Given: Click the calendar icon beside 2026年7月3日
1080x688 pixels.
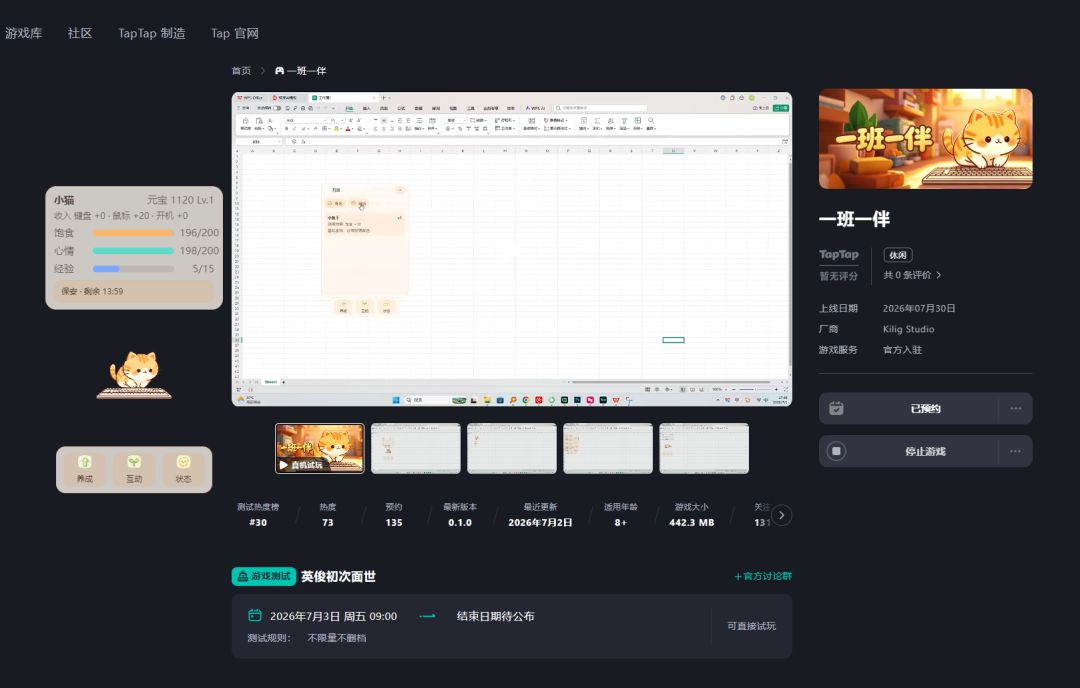Looking at the screenshot, I should (x=255, y=615).
